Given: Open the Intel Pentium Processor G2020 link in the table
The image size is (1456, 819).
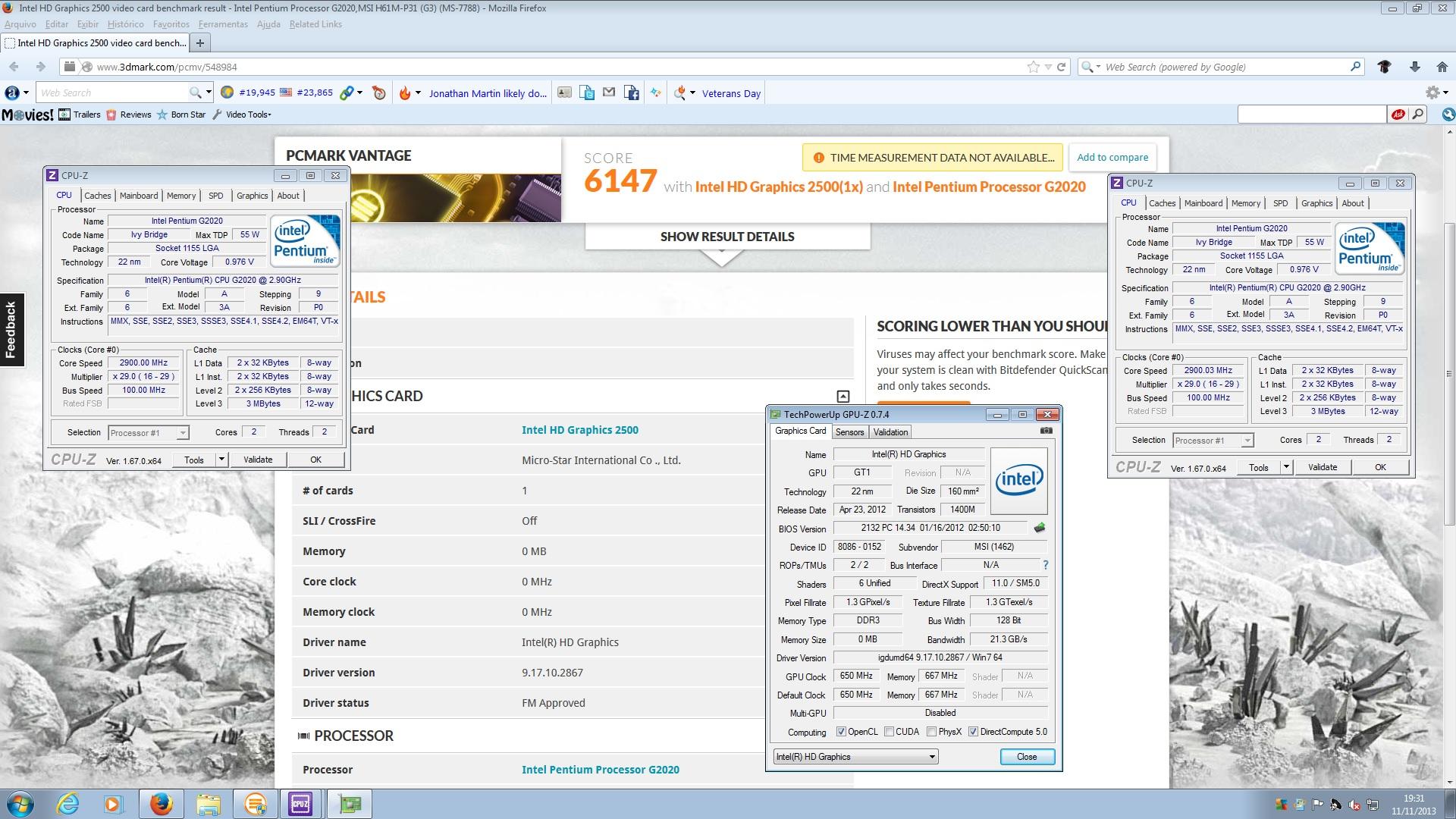Looking at the screenshot, I should [601, 770].
